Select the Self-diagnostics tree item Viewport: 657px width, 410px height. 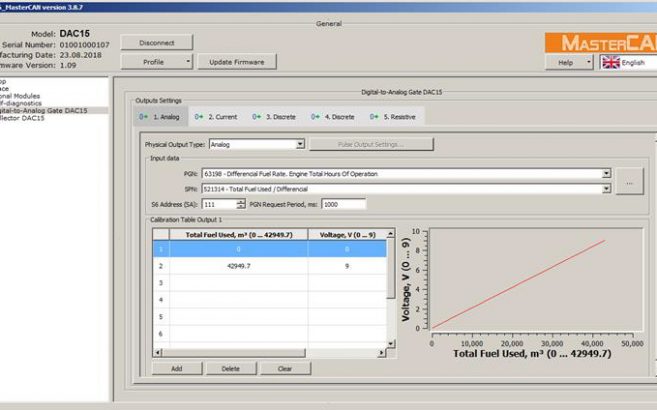coord(21,103)
